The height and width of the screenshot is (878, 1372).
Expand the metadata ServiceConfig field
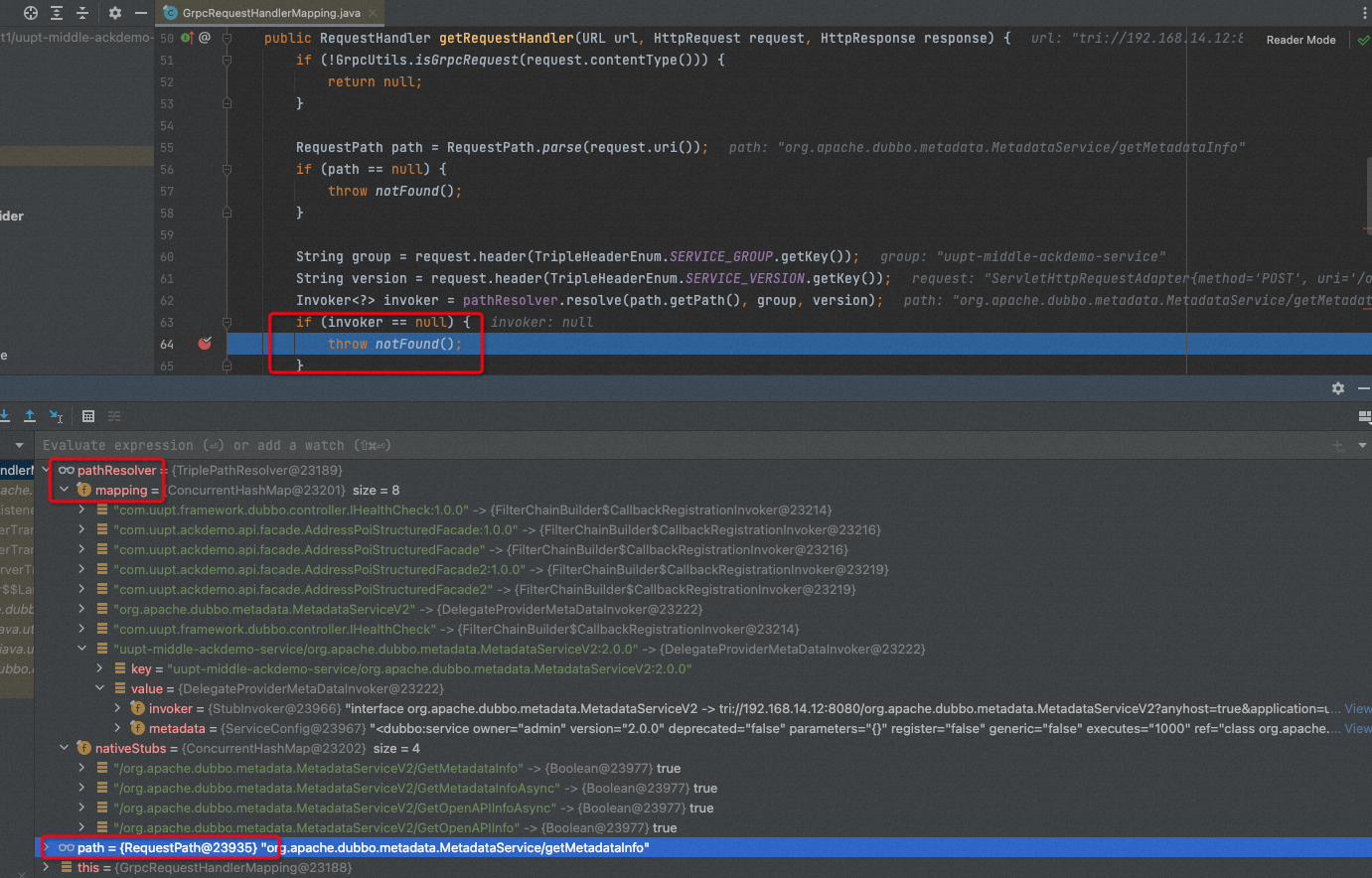pyautogui.click(x=117, y=728)
